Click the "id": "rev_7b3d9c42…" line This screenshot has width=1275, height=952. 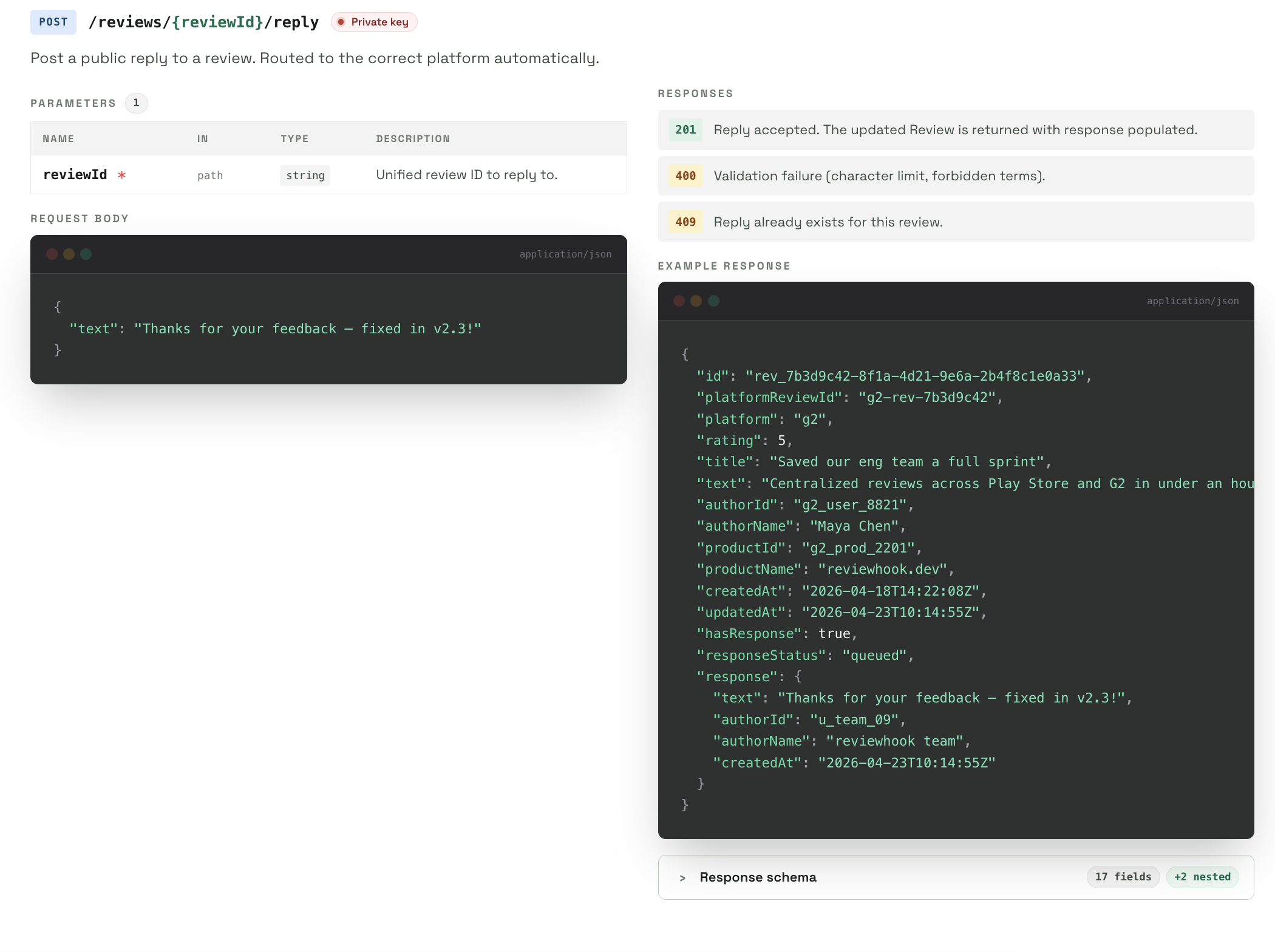(894, 376)
